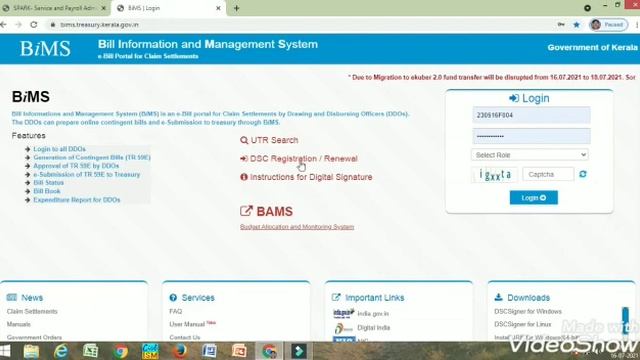
Task: Click the address bar URL
Action: click(100, 25)
